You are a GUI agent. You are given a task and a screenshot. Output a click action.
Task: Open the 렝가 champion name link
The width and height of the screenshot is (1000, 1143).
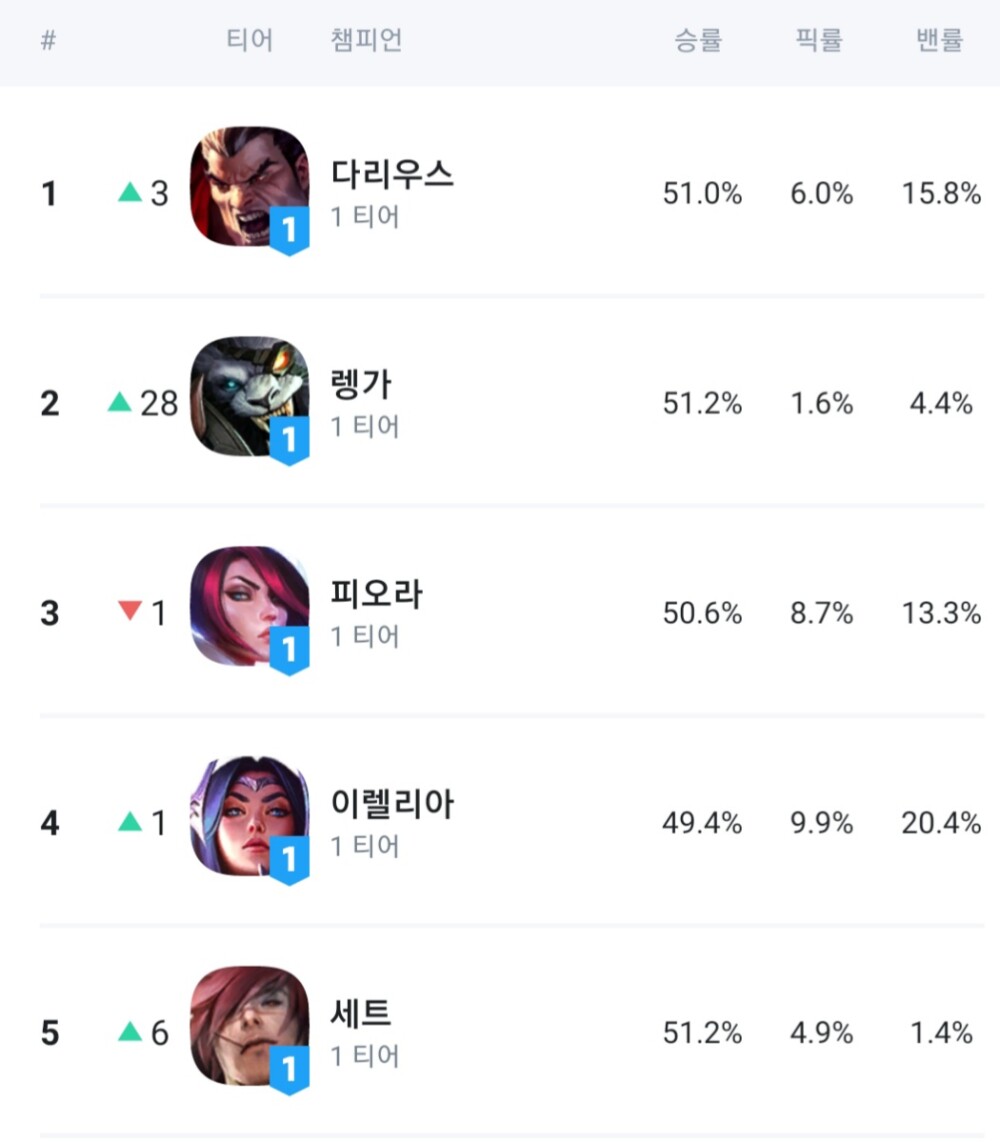click(362, 384)
